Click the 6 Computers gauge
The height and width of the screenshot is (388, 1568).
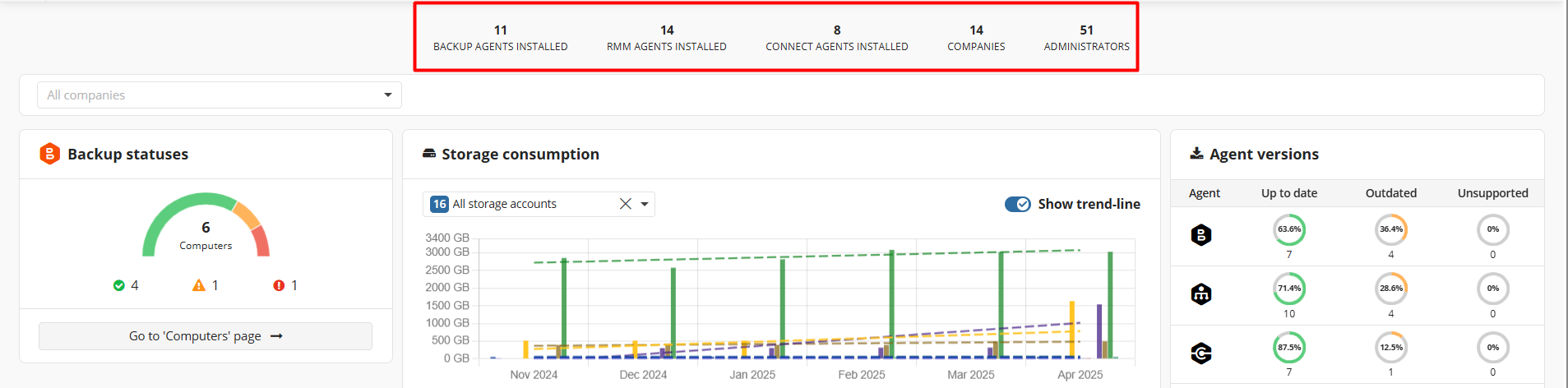[x=206, y=224]
